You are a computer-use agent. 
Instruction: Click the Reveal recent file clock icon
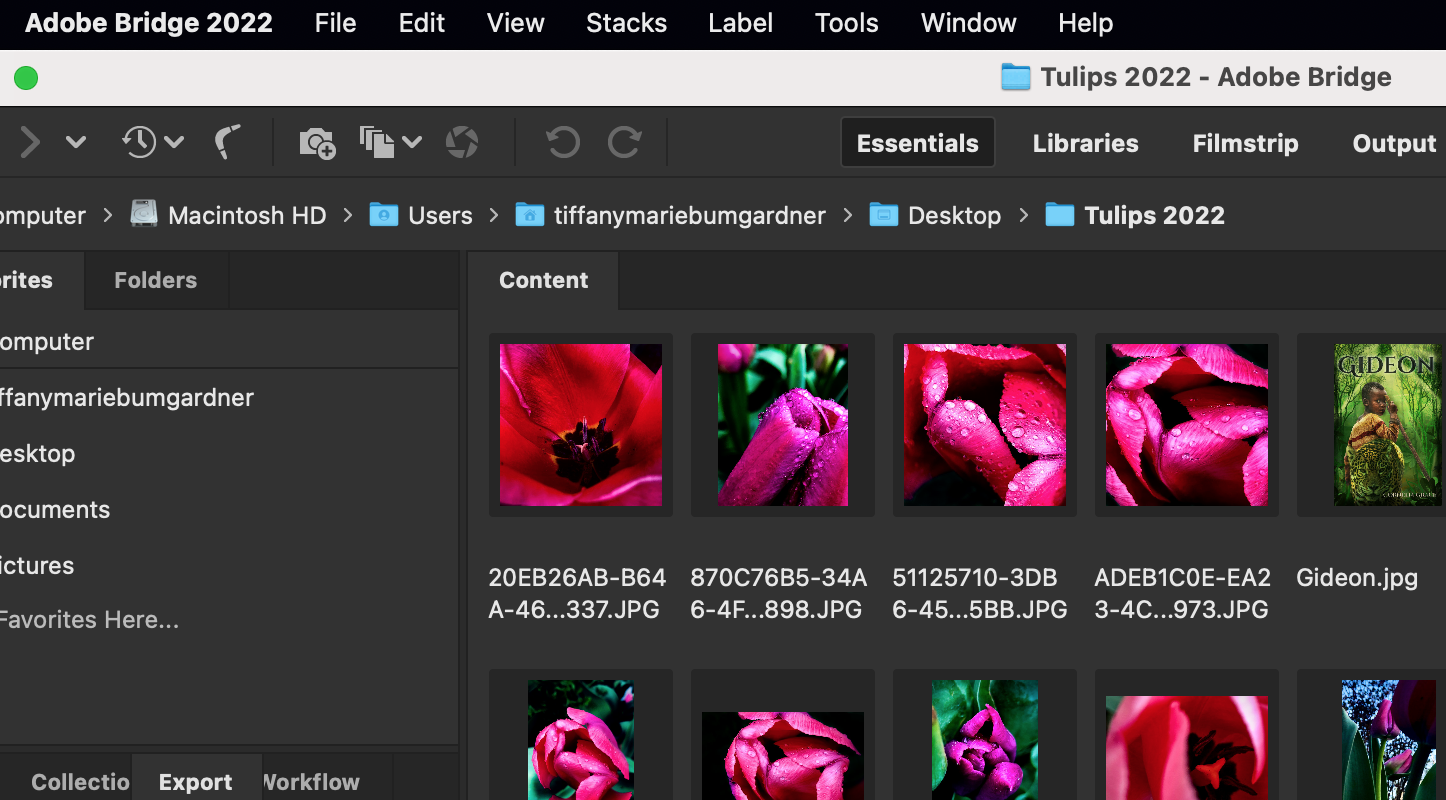click(139, 142)
